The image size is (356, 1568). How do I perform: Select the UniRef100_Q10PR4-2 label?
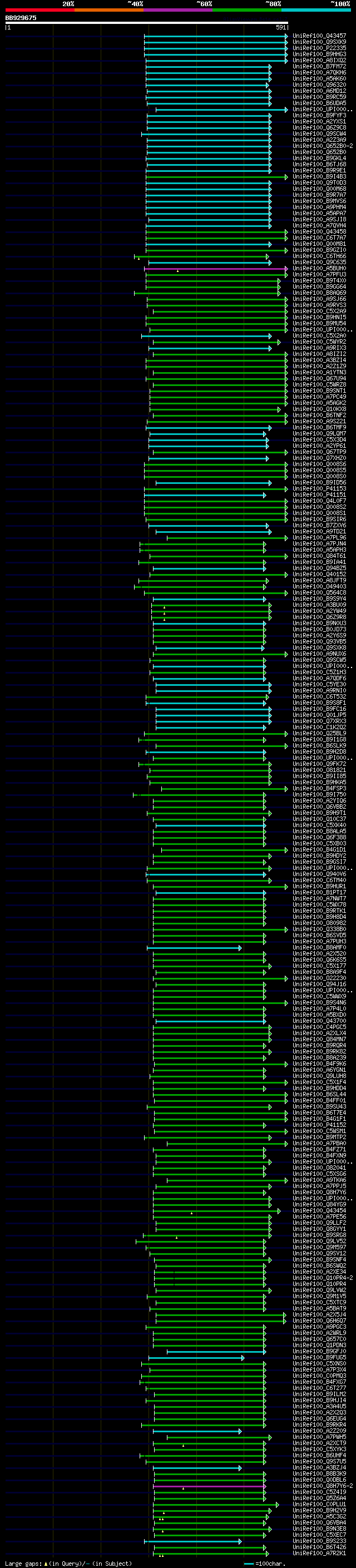[323, 1278]
